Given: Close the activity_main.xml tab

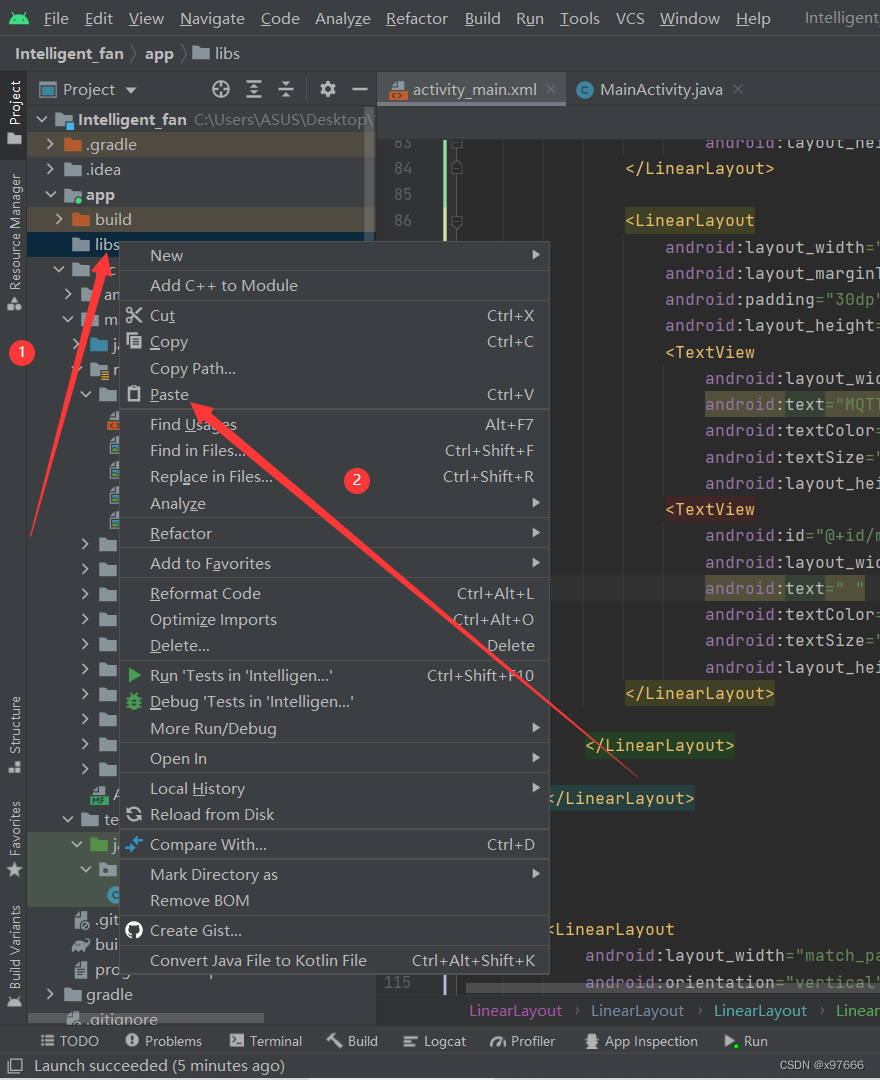Looking at the screenshot, I should [551, 89].
